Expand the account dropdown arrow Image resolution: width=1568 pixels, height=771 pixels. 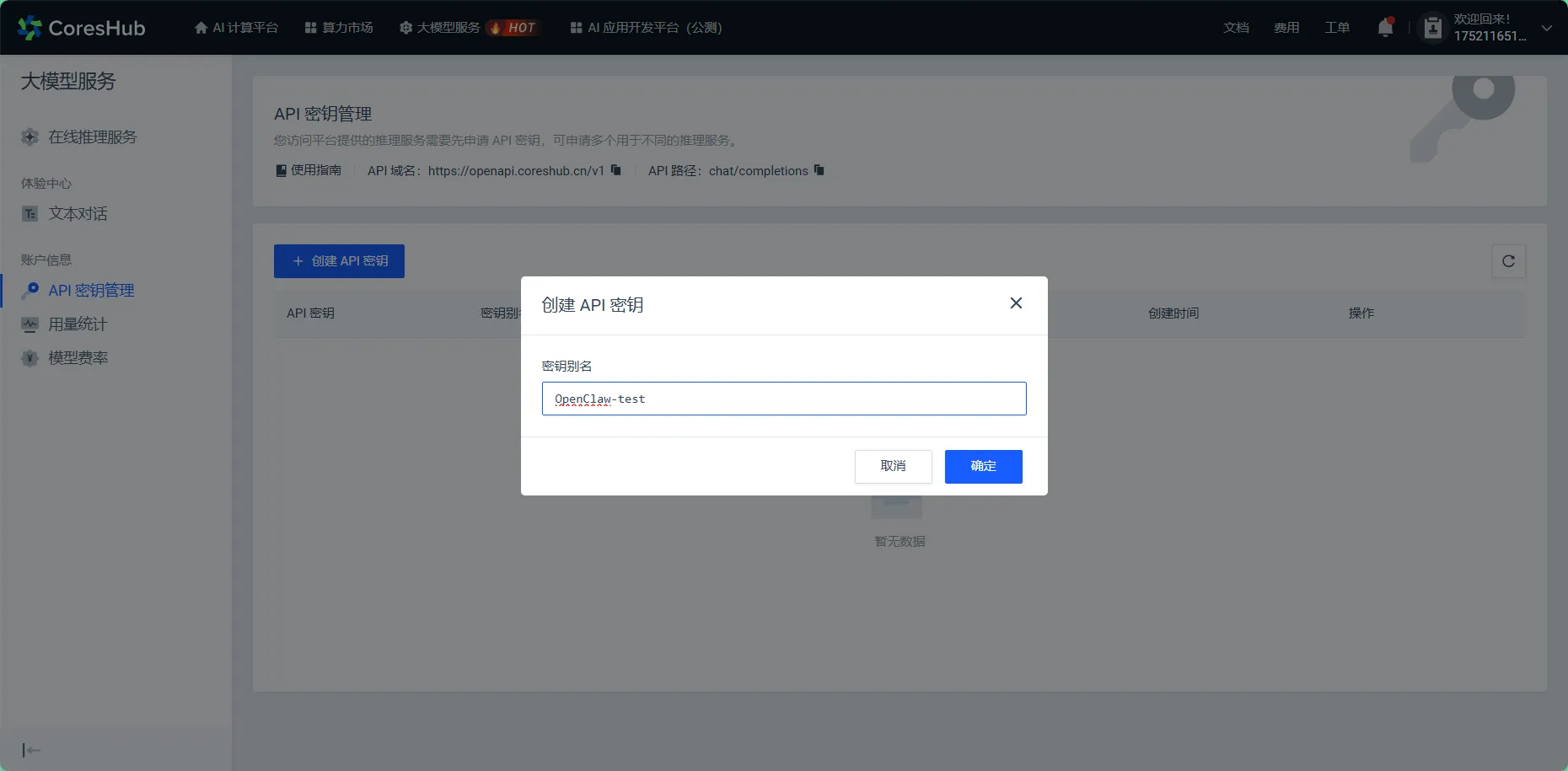[1547, 28]
